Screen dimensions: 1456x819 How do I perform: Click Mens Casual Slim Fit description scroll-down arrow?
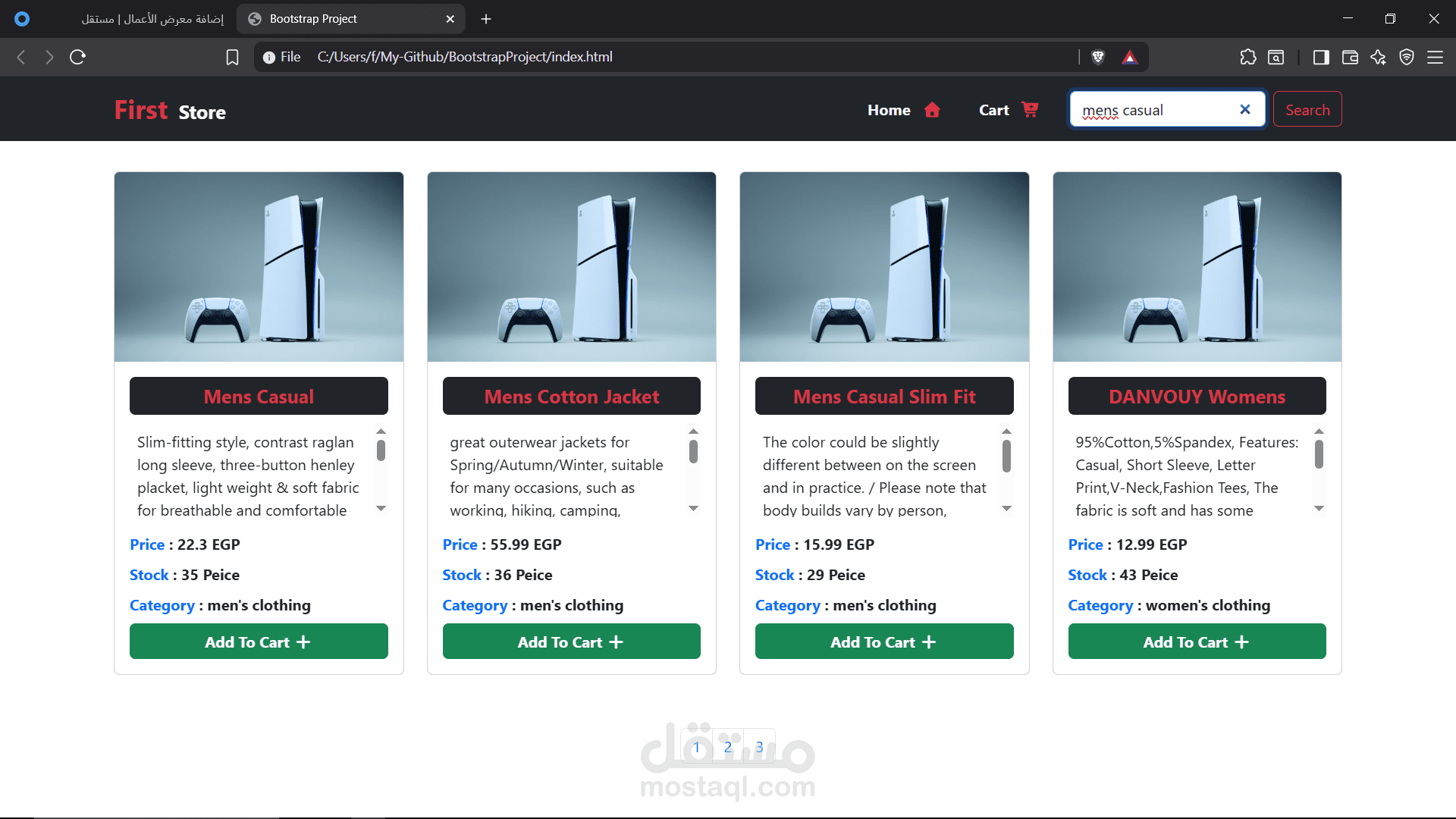[x=1006, y=508]
